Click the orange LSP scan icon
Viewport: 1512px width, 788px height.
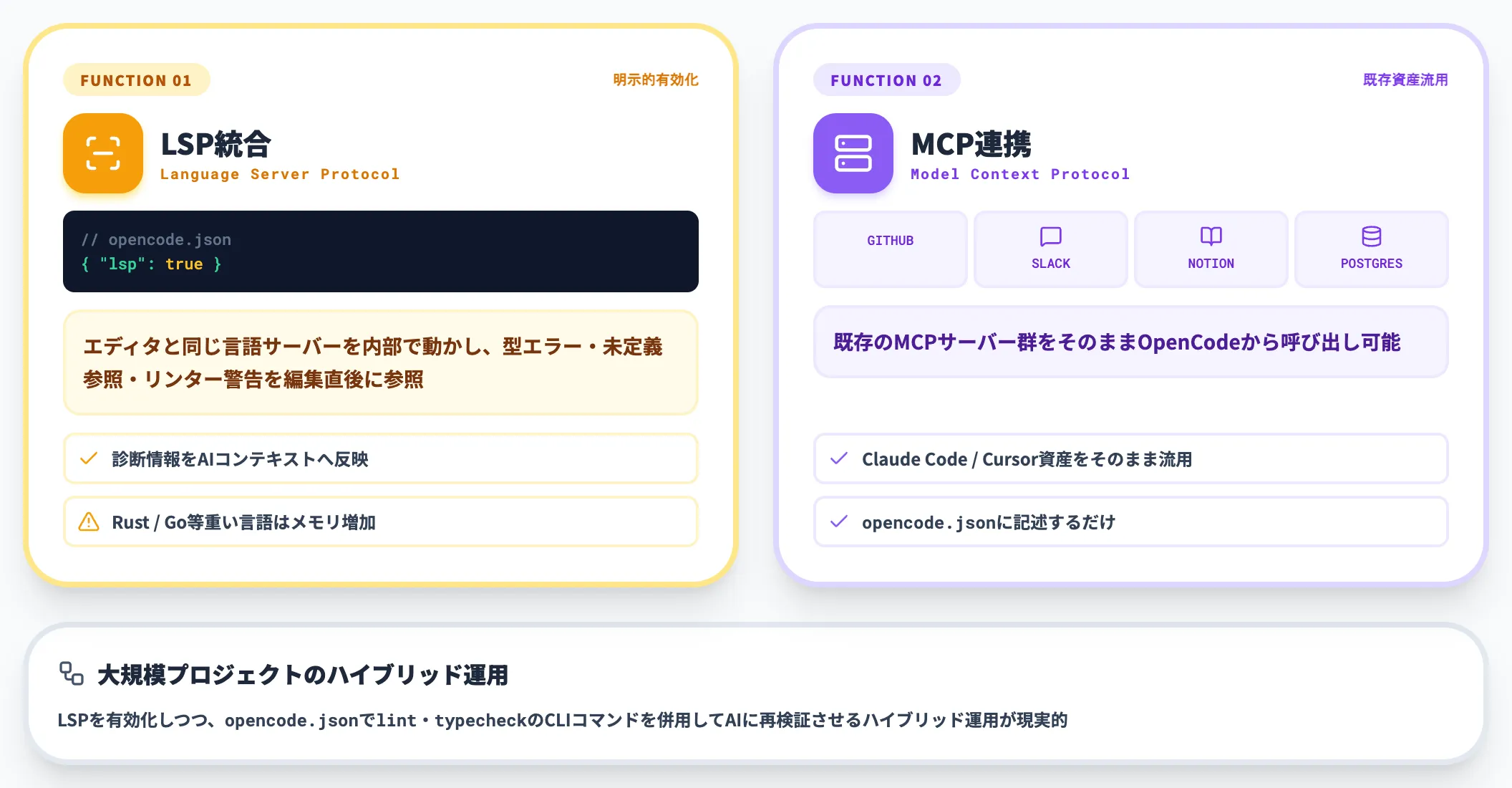click(x=103, y=153)
